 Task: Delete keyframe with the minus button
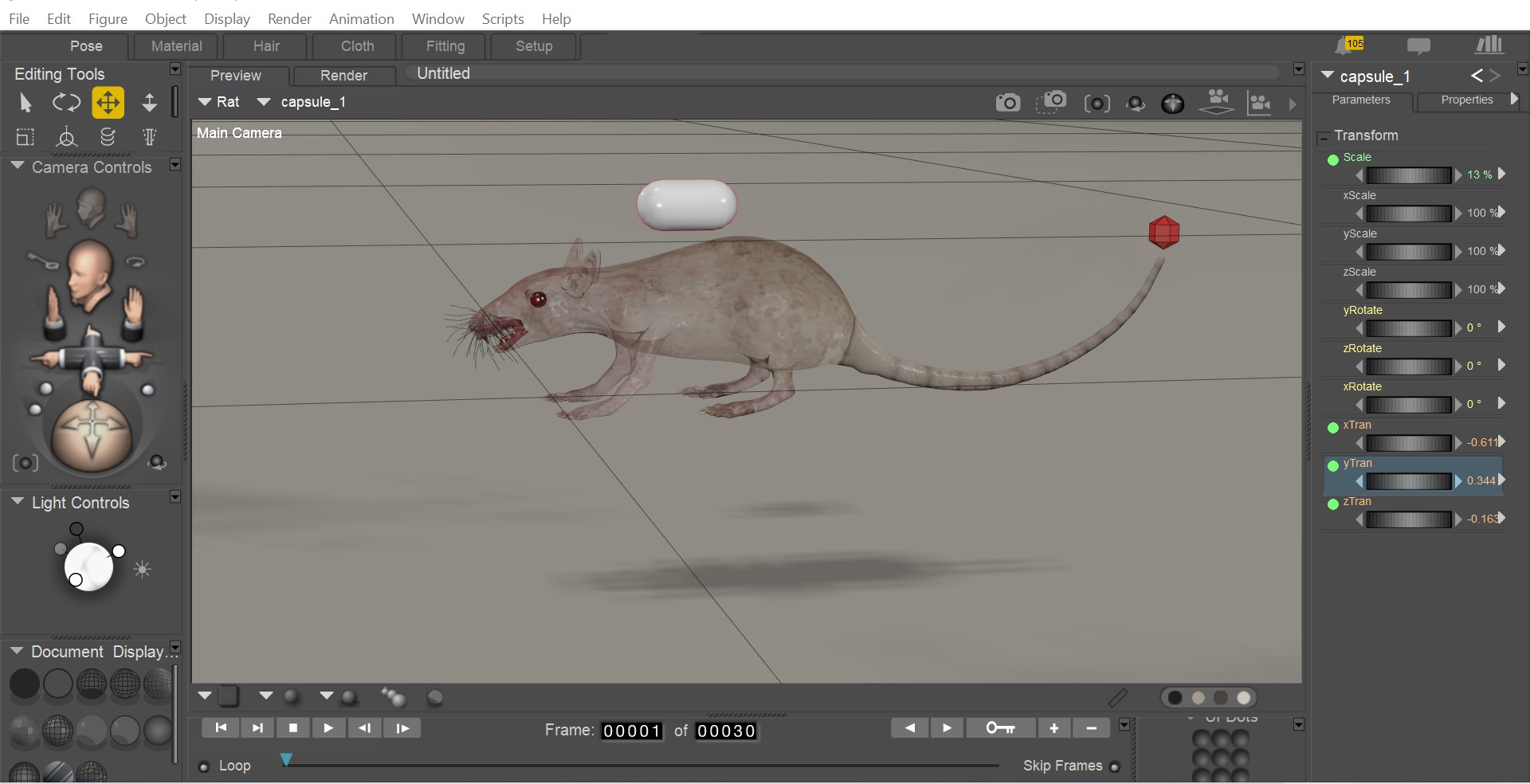[1091, 727]
